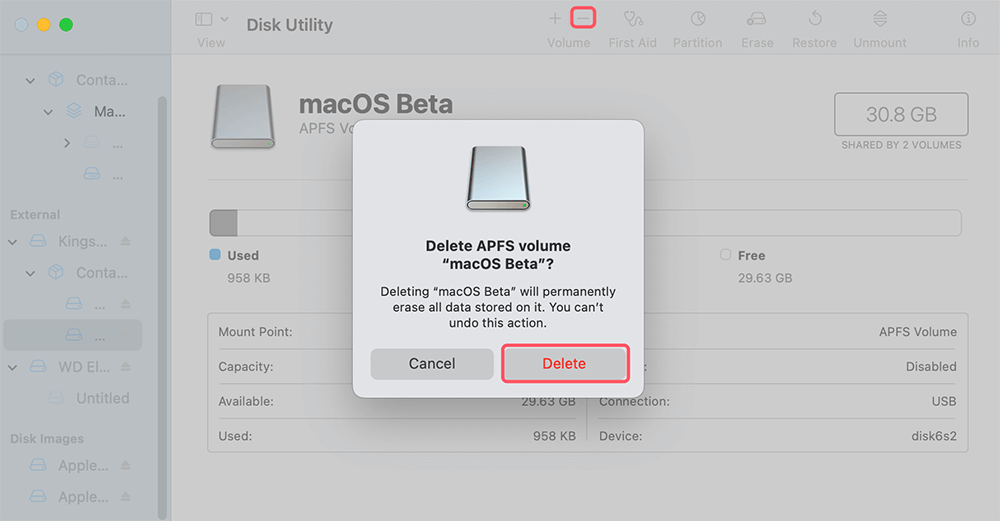
Task: Click the 958 KB value under Used legend
Action: pos(249,278)
